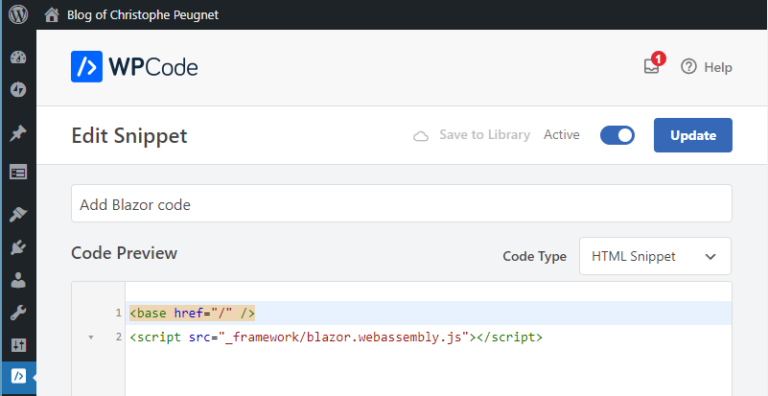This screenshot has width=768, height=396.
Task: Open the Posts pushpin icon in sidebar
Action: [x=18, y=133]
